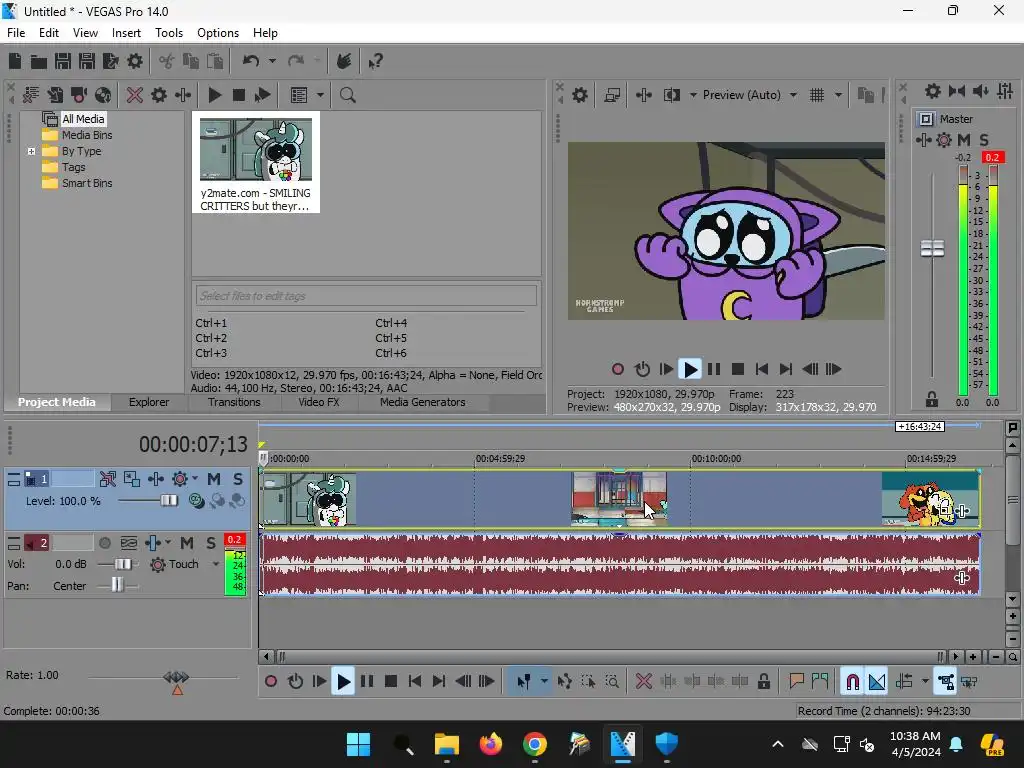This screenshot has width=1024, height=768.
Task: Click Track FX icon on video track 1
Action: pyautogui.click(x=155, y=479)
